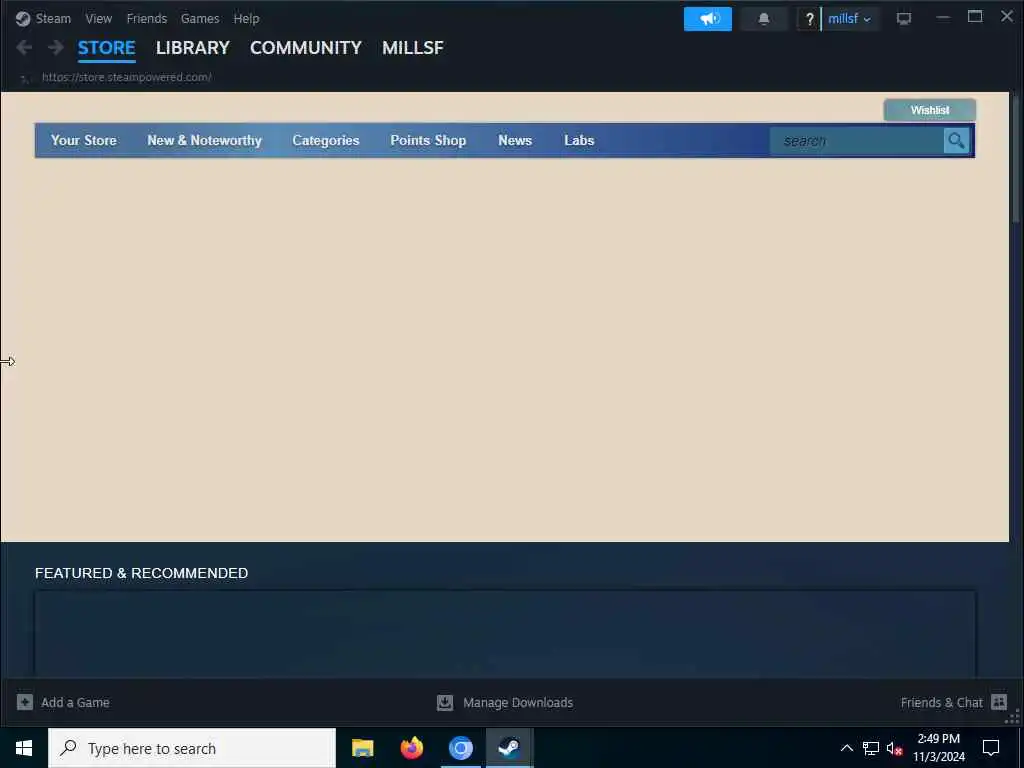Screen dimensions: 1024x768
Task: Click the forward navigation arrow
Action: 56,47
